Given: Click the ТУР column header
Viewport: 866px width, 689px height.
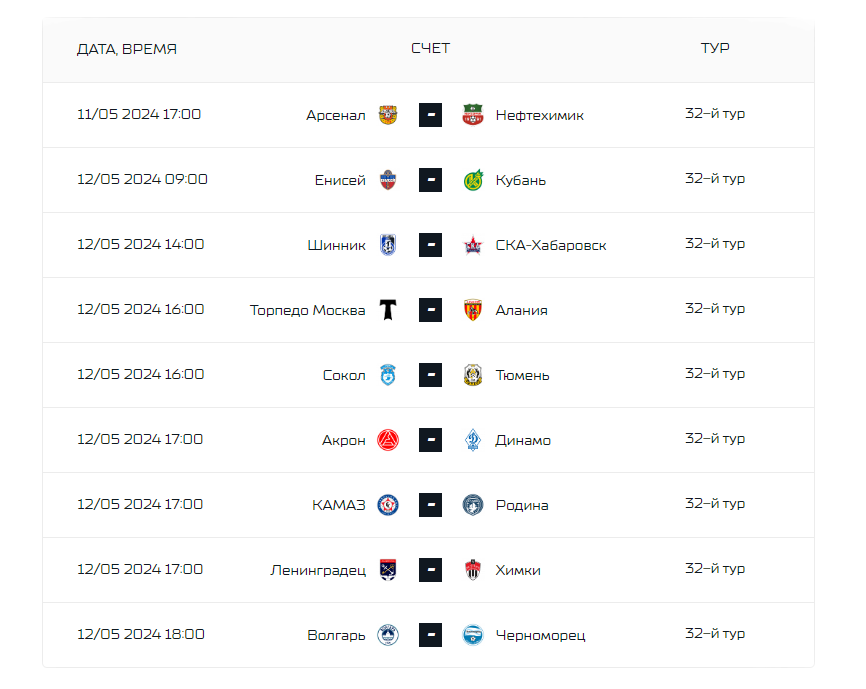Looking at the screenshot, I should tap(715, 48).
